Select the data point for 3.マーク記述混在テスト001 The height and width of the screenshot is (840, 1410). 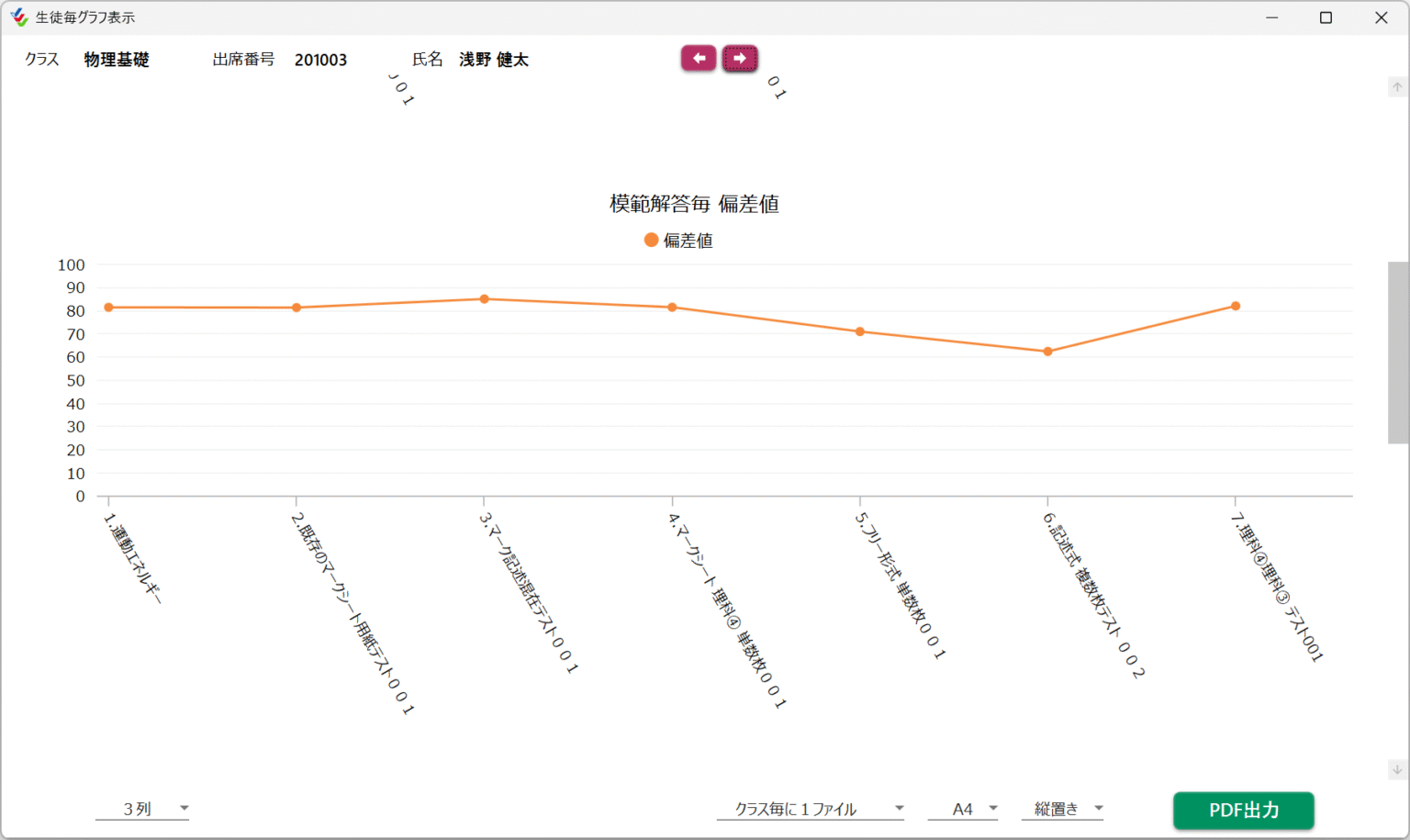(x=485, y=299)
